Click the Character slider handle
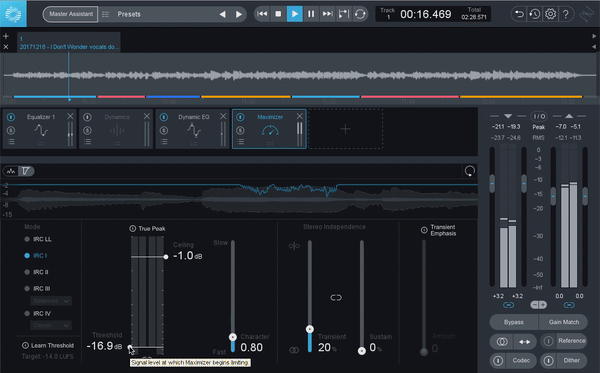The width and height of the screenshot is (600, 373). coord(233,337)
